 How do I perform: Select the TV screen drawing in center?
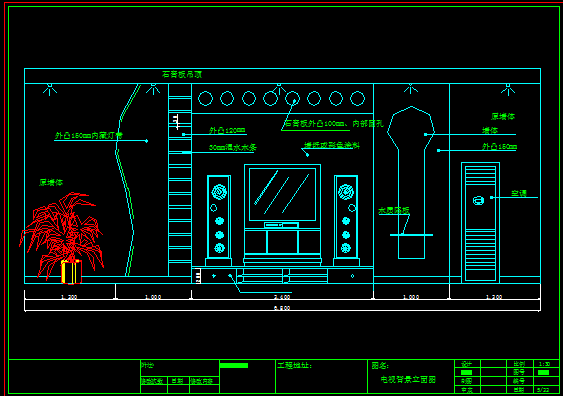[x=282, y=194]
